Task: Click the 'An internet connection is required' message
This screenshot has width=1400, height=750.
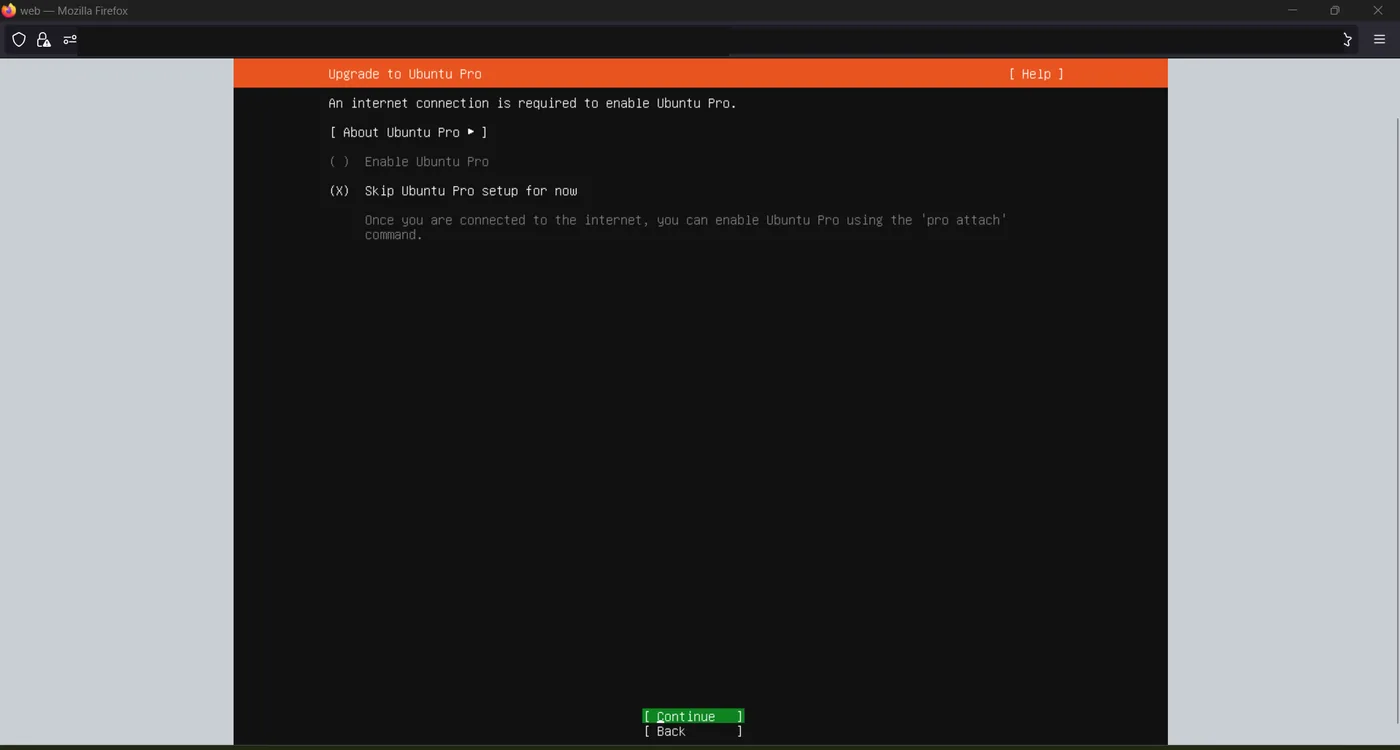Action: (x=532, y=103)
